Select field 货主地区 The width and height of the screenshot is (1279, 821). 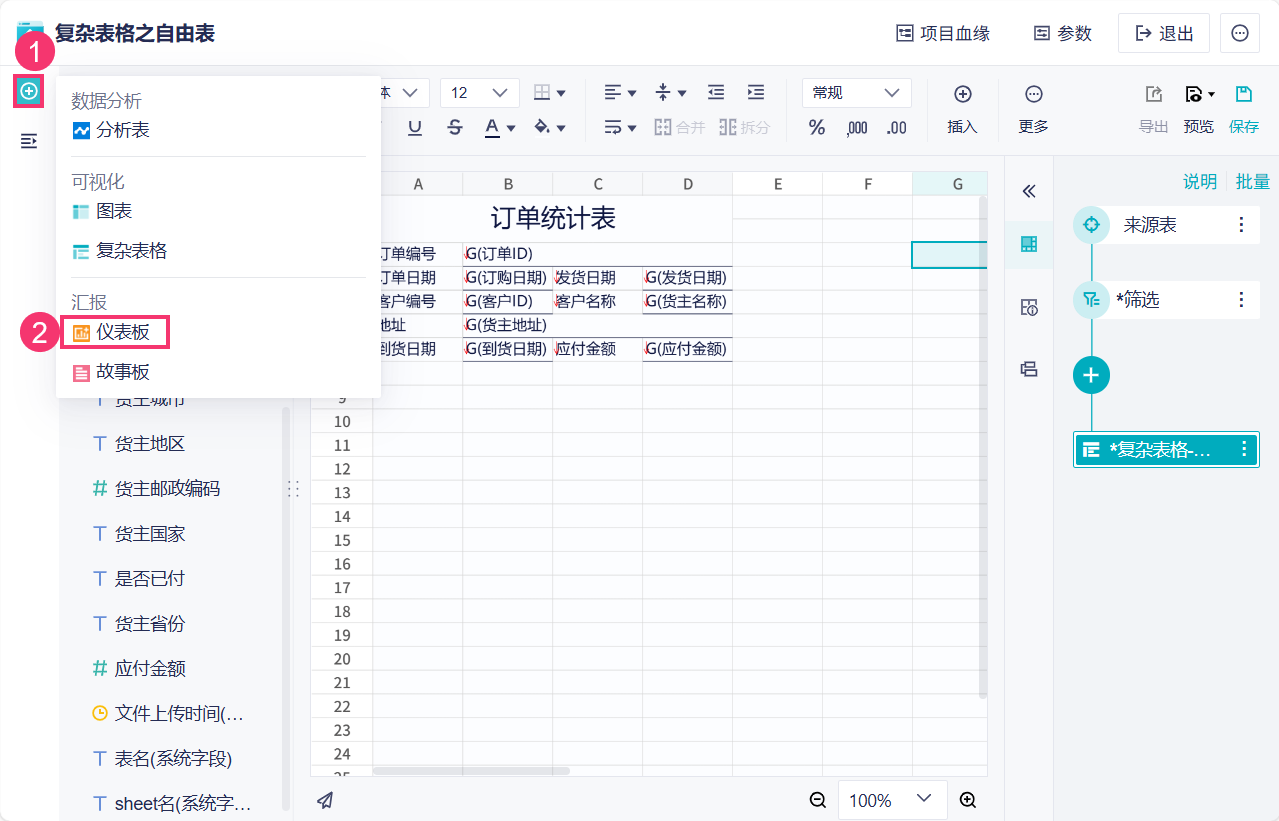point(139,443)
